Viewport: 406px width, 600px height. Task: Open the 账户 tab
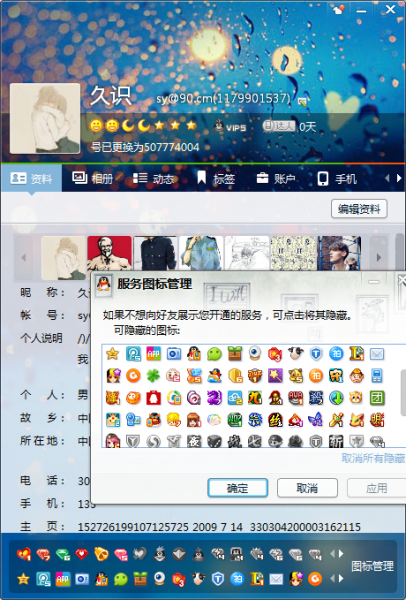click(x=276, y=178)
